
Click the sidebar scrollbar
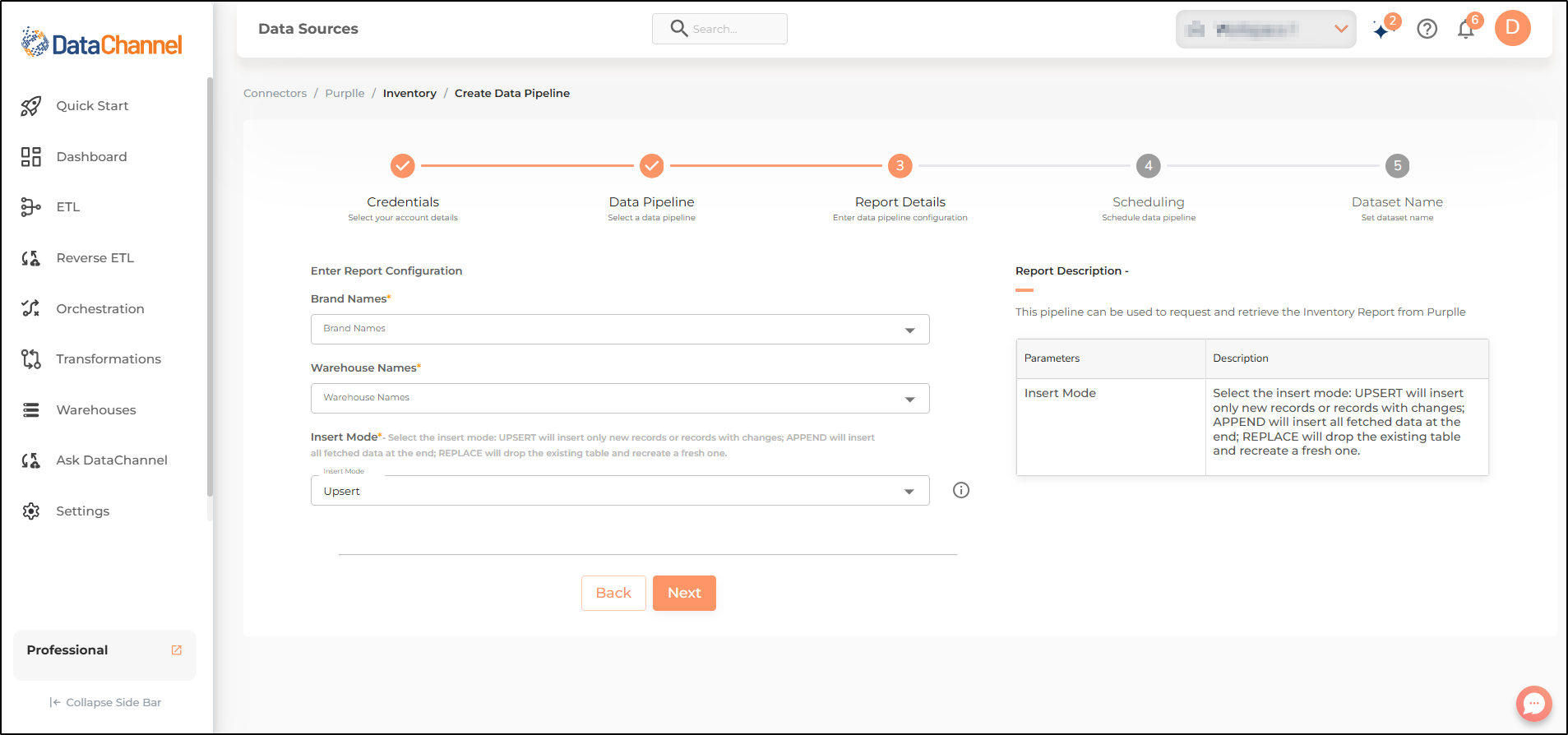pos(210,288)
